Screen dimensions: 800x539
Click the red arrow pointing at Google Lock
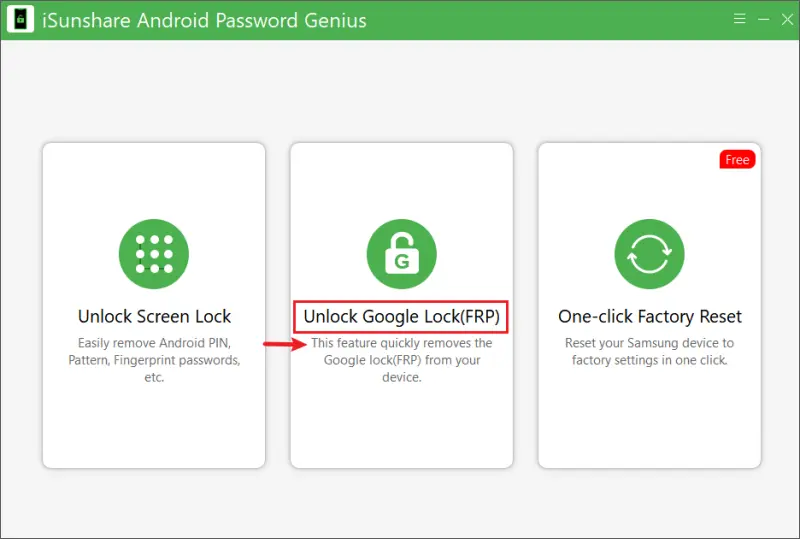coord(284,344)
